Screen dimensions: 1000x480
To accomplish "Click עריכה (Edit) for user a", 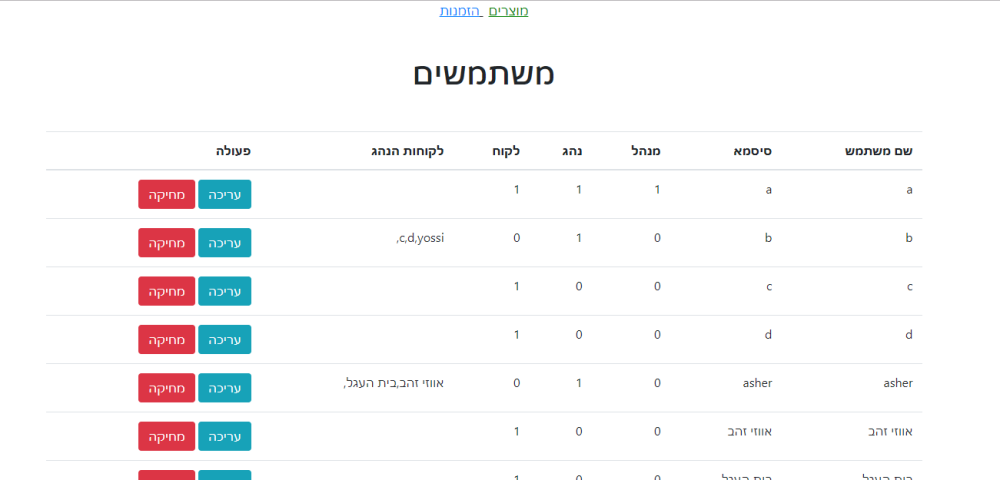I will pyautogui.click(x=225, y=195).
